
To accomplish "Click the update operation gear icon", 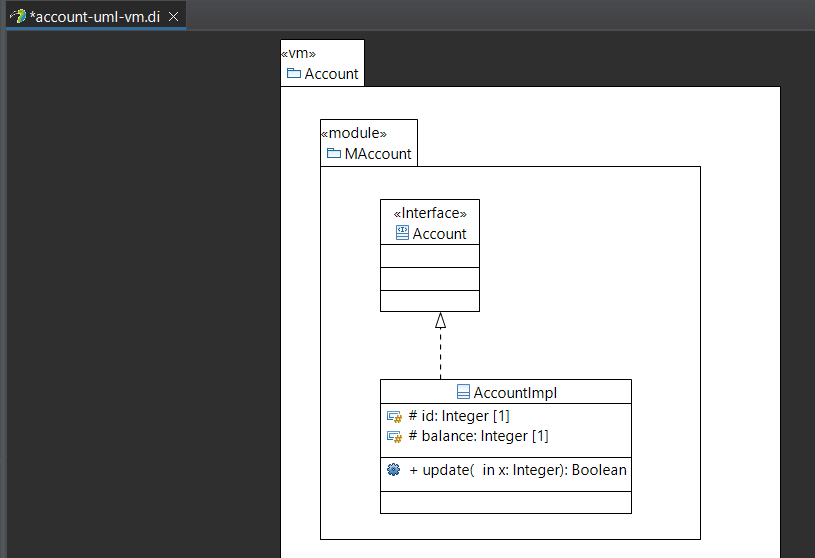I will point(393,470).
